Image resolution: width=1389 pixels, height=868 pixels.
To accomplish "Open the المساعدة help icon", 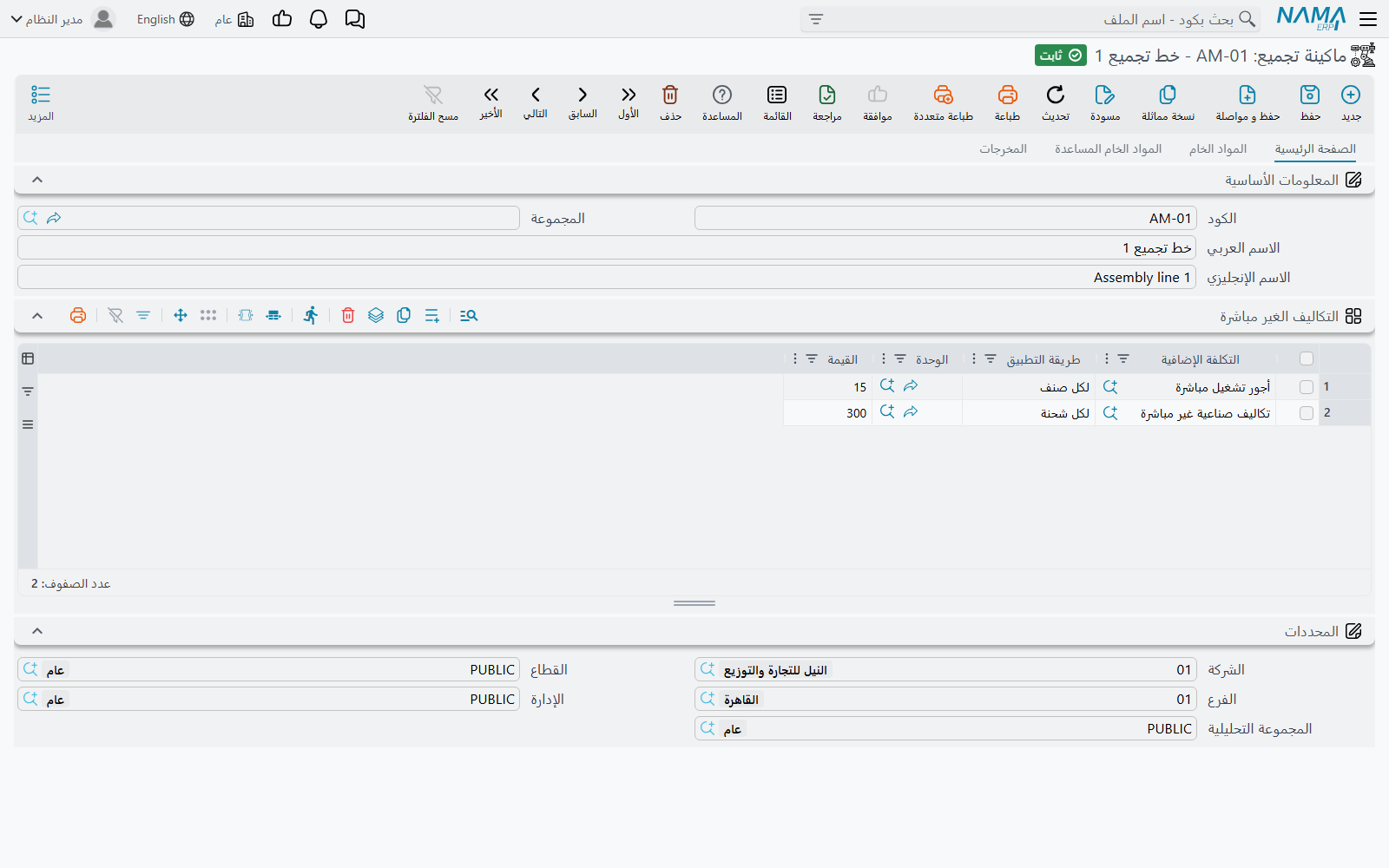I will click(722, 95).
